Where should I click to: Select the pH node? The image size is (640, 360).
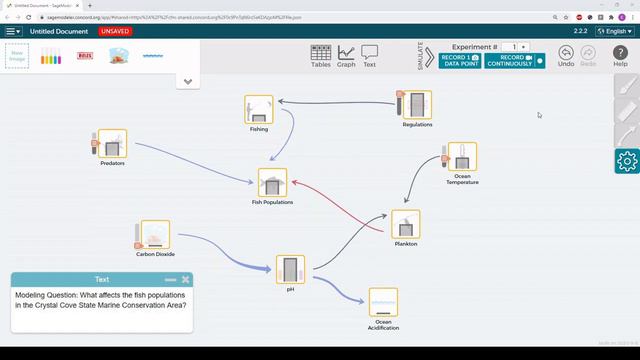(x=290, y=270)
